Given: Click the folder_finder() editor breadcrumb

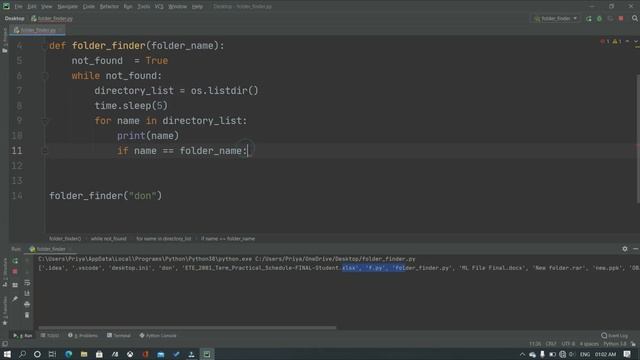Looking at the screenshot, I should tap(65, 239).
